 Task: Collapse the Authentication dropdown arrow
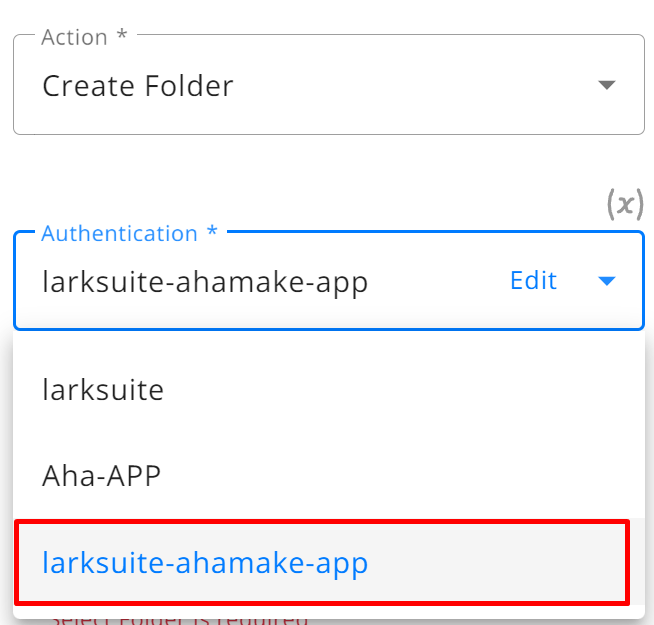point(606,281)
